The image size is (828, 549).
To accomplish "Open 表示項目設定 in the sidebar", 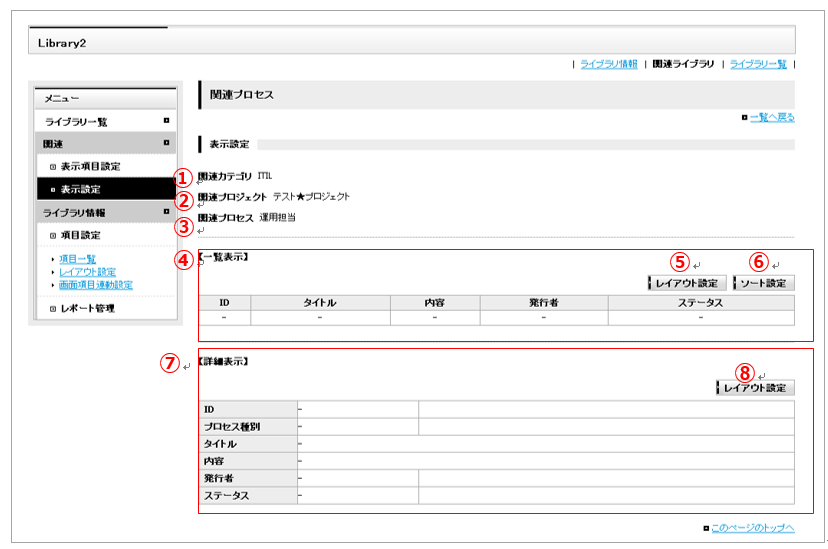I will pyautogui.click(x=90, y=166).
